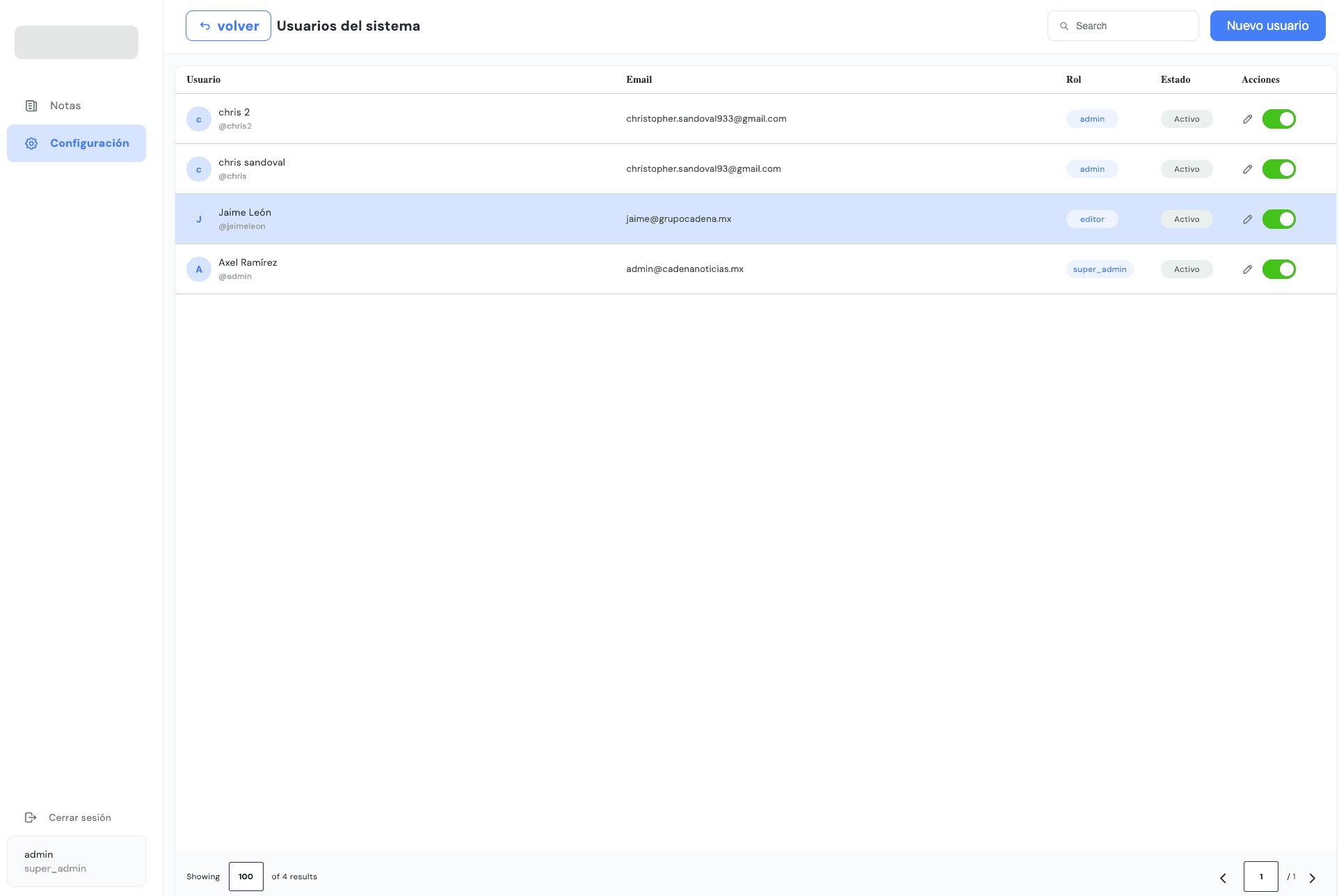Click the editor role badge

point(1092,219)
